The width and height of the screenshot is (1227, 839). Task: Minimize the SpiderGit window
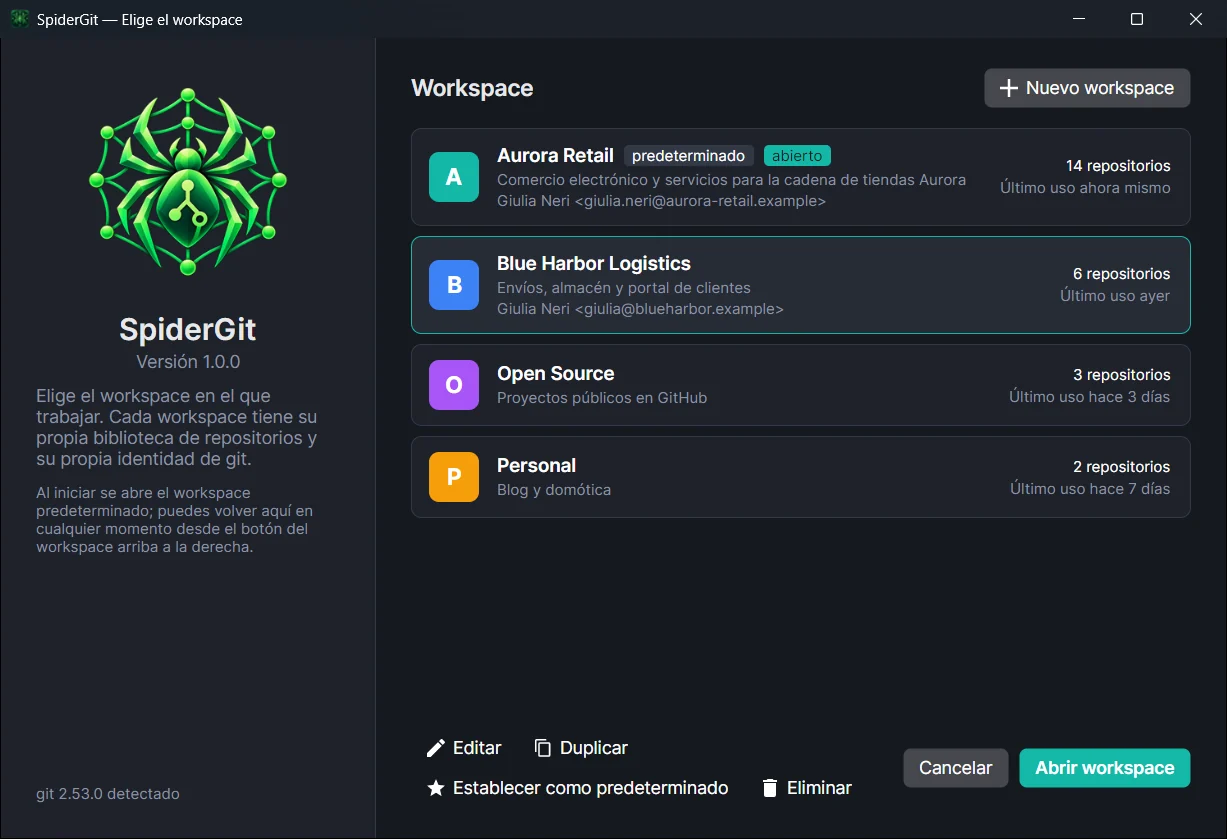[x=1079, y=19]
